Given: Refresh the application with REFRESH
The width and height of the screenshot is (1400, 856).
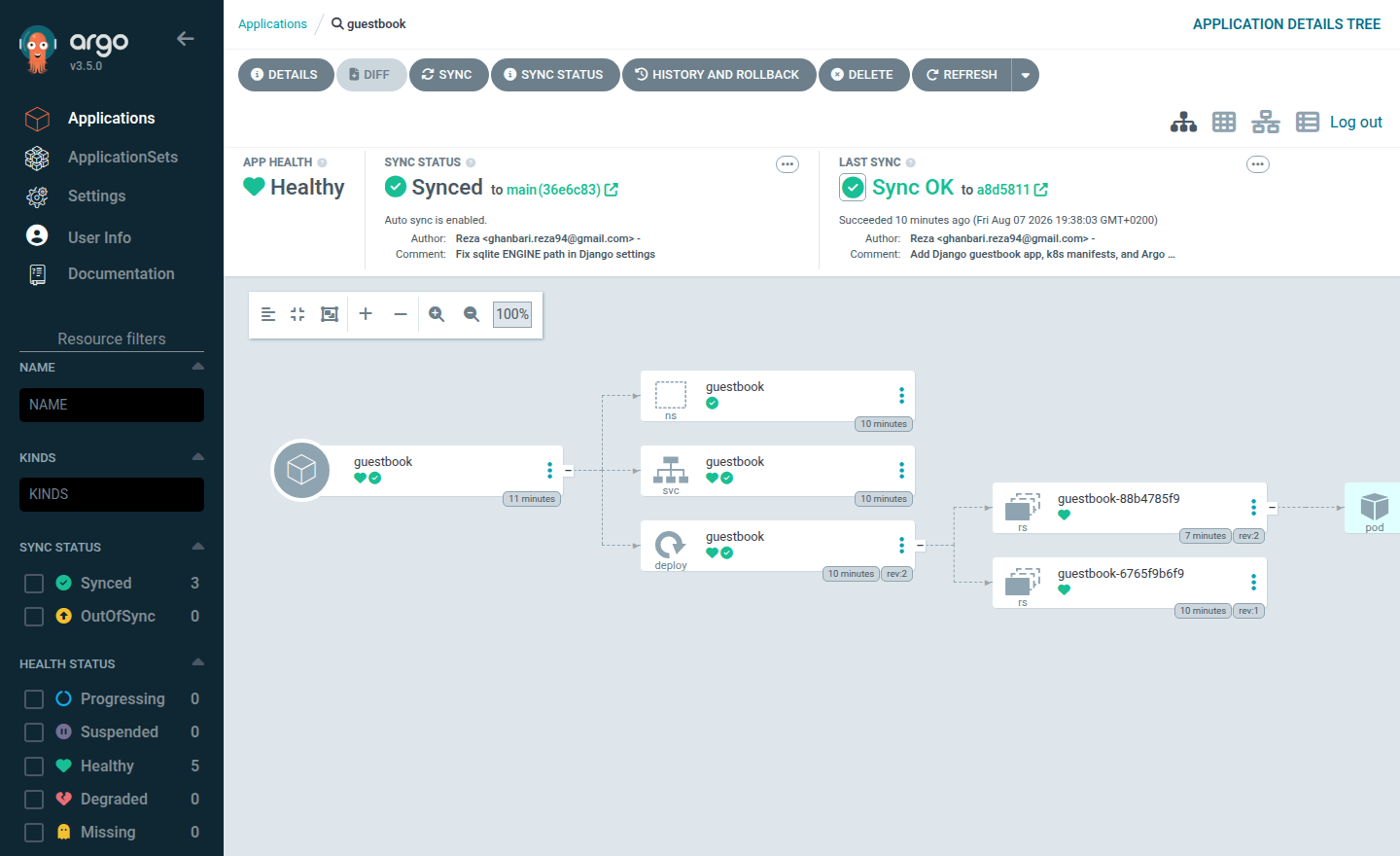Looking at the screenshot, I should point(962,75).
